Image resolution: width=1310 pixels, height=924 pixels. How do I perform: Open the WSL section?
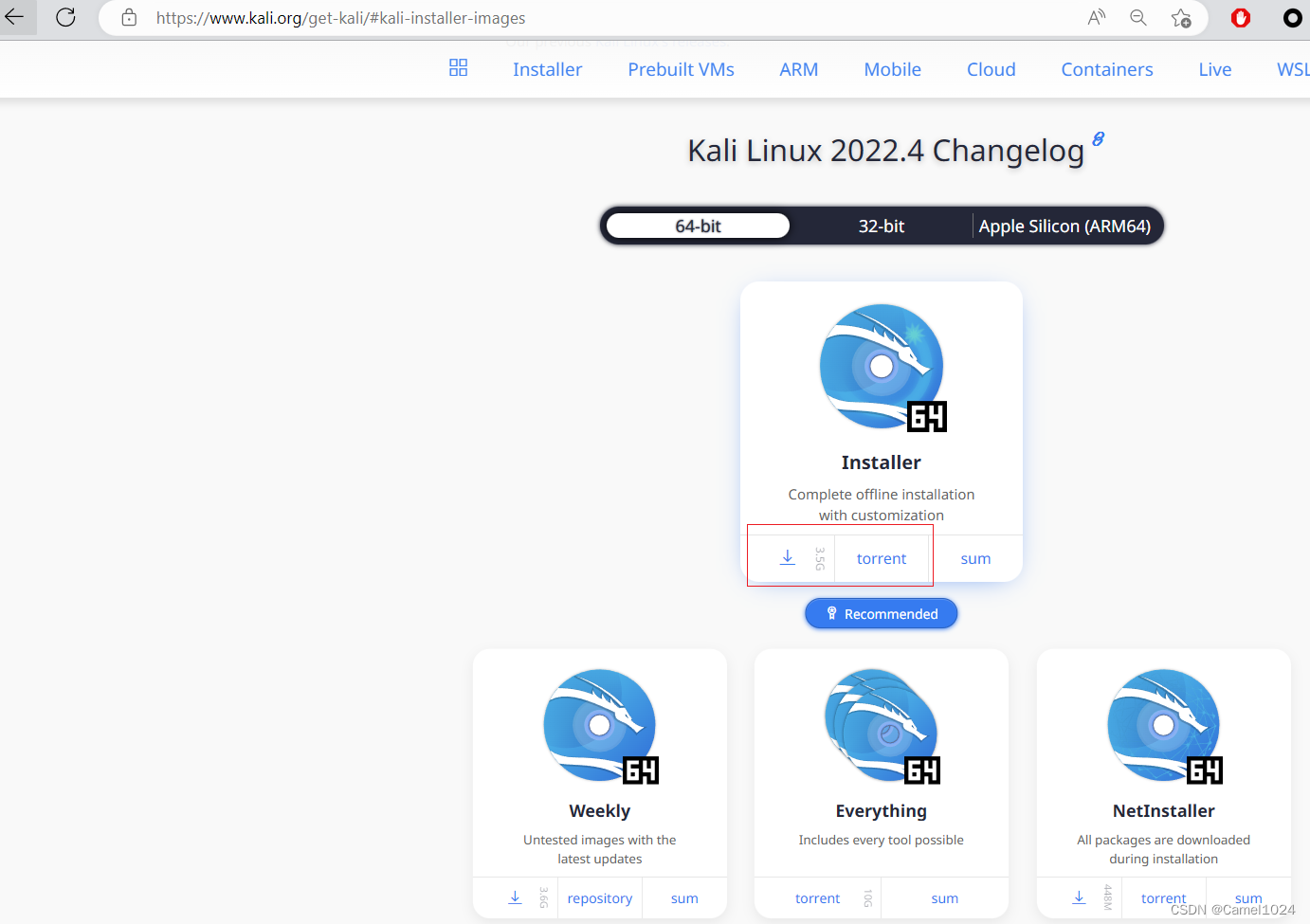coord(1293,69)
